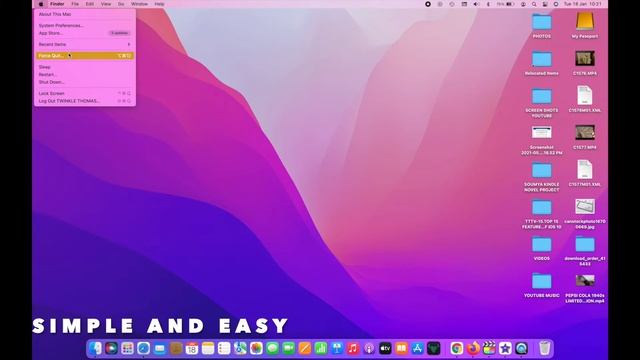Click the screen recording indicator in menu bar
Image resolution: width=640 pixels, height=360 pixels.
pyautogui.click(x=428, y=4)
